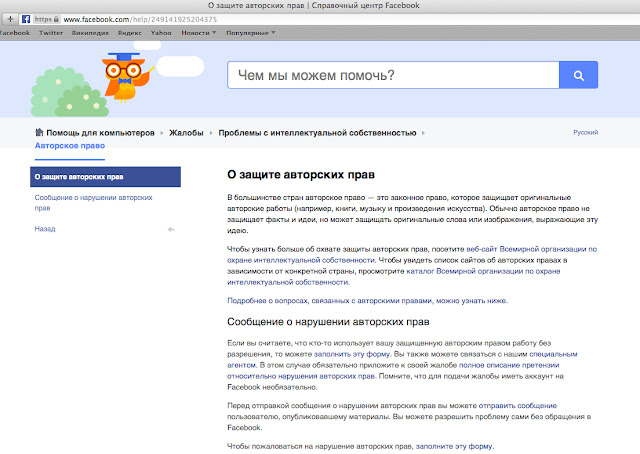Click the plus add-bookmark button in address bar
The image size is (640, 454).
pos(10,19)
